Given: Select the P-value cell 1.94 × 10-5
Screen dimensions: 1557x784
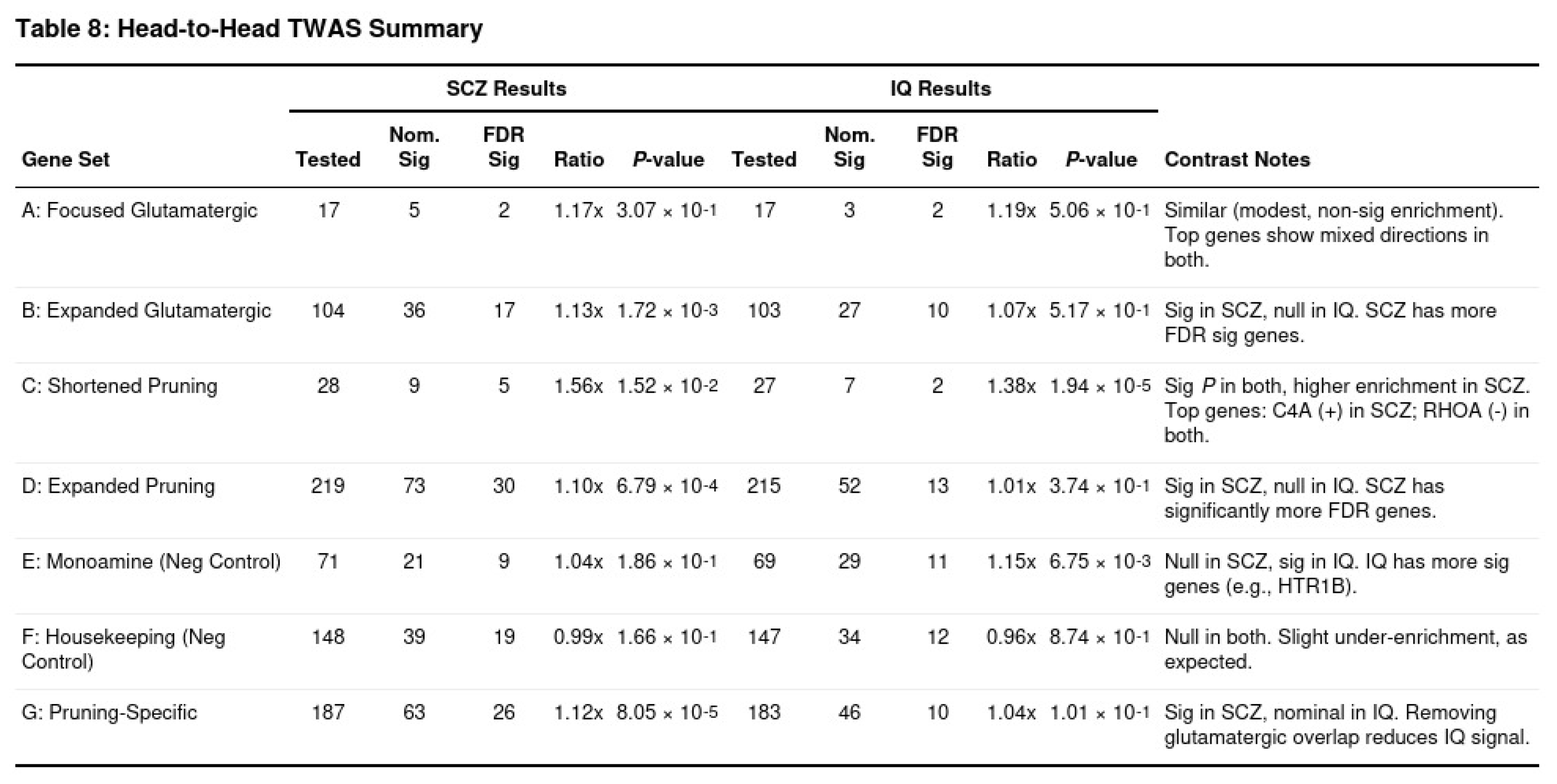Looking at the screenshot, I should (x=1099, y=386).
